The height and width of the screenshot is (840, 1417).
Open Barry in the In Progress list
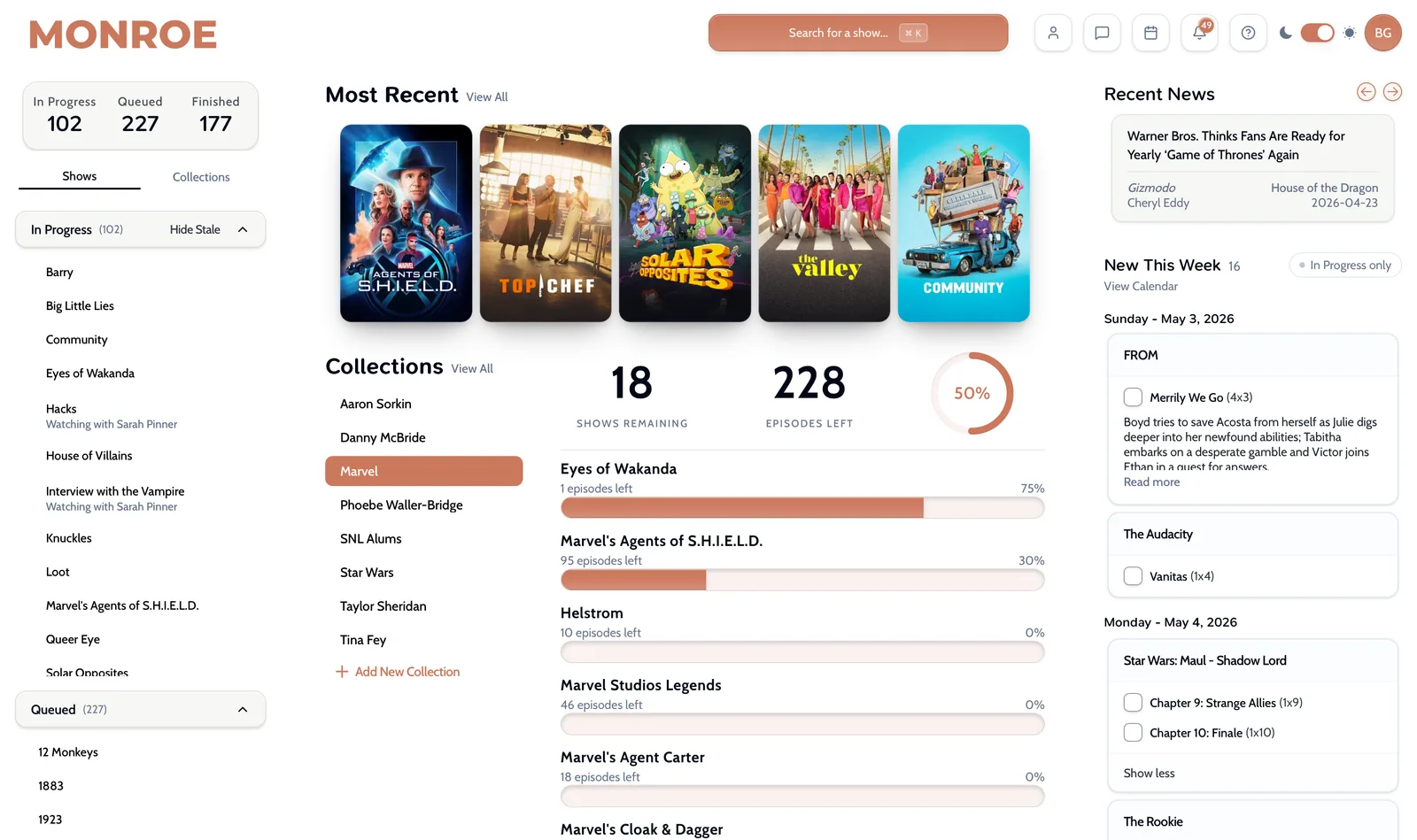click(x=59, y=273)
